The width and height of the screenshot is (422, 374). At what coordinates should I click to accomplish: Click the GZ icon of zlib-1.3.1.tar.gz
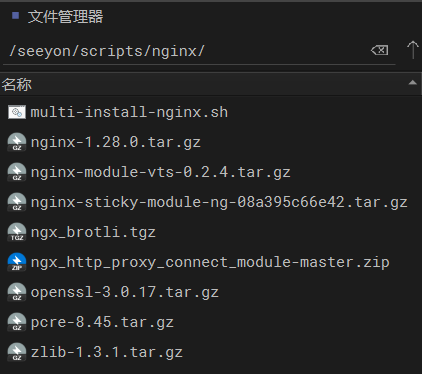click(17, 352)
